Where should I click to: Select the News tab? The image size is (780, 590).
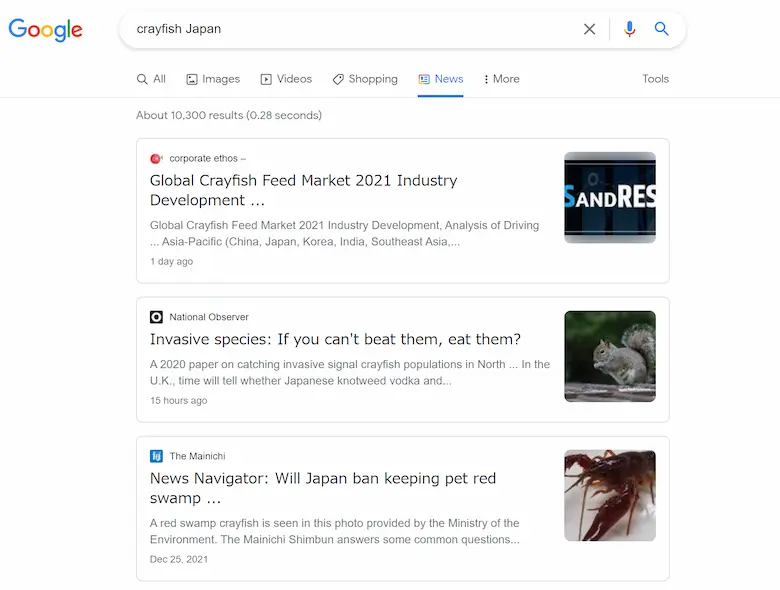coord(441,79)
